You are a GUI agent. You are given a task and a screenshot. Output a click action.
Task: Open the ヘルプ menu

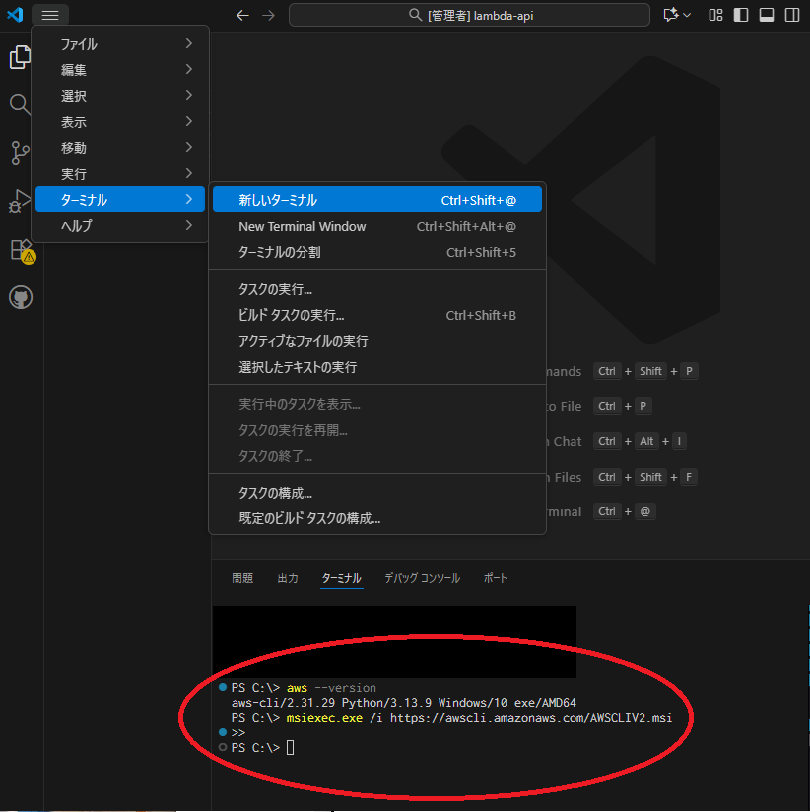[120, 225]
